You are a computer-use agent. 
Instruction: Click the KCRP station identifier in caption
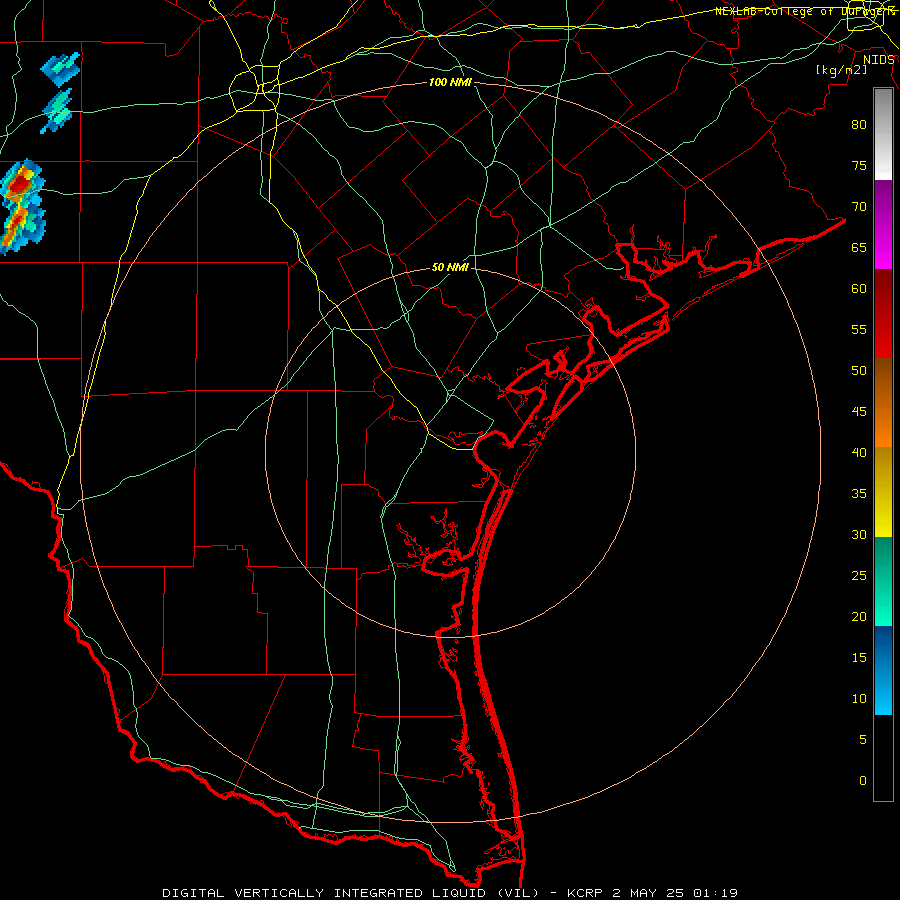tap(585, 893)
